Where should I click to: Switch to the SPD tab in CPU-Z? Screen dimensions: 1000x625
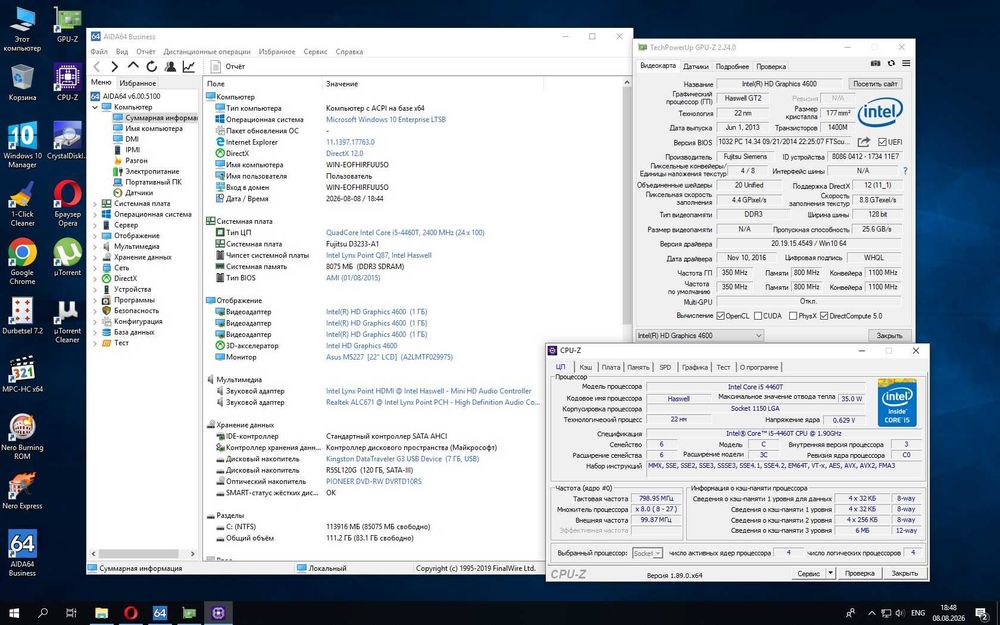point(665,367)
